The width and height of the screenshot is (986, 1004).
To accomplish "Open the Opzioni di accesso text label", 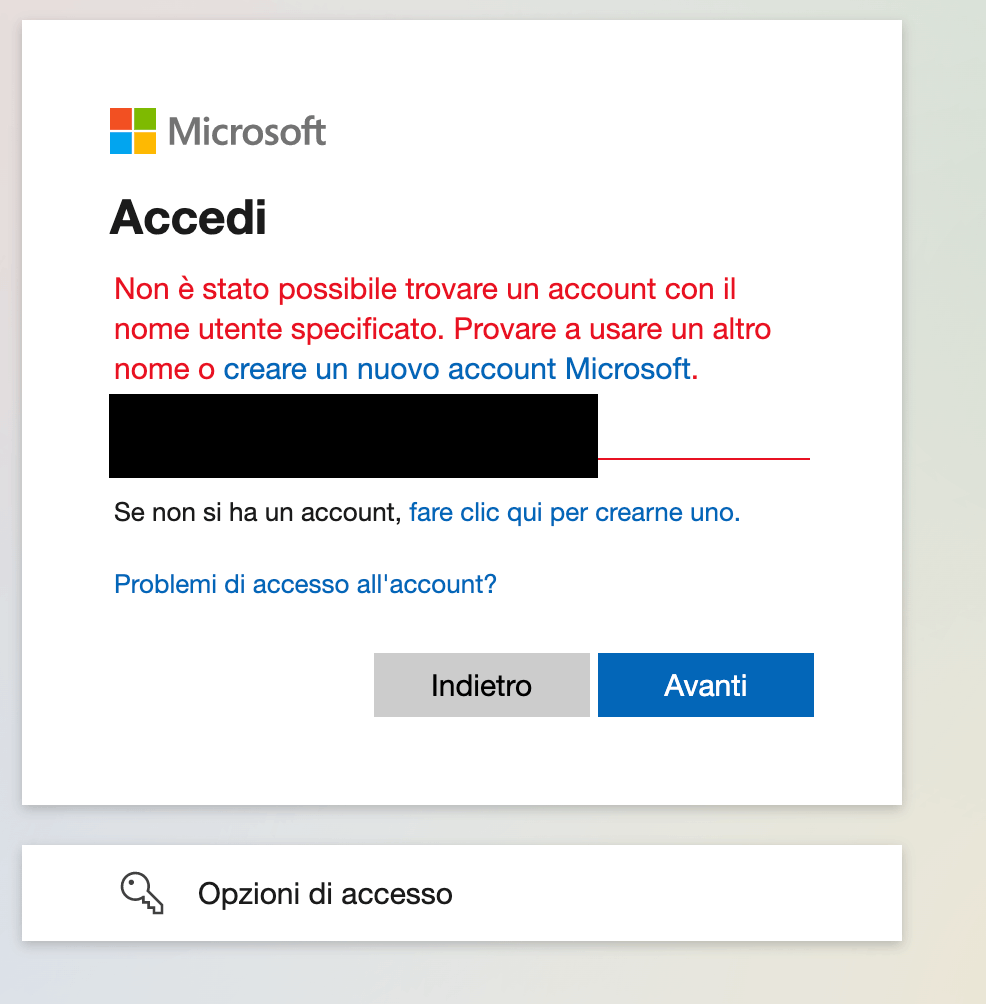I will 325,894.
